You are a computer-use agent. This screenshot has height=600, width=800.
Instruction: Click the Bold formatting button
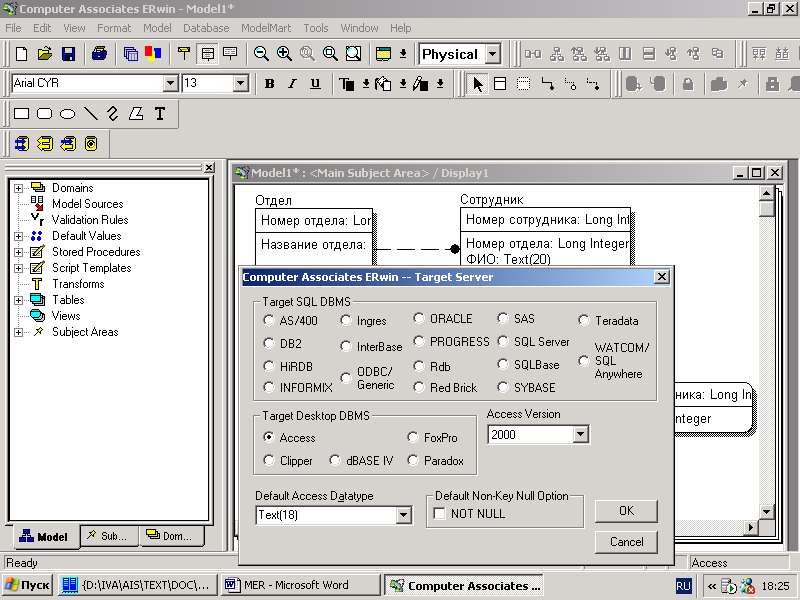coord(269,84)
